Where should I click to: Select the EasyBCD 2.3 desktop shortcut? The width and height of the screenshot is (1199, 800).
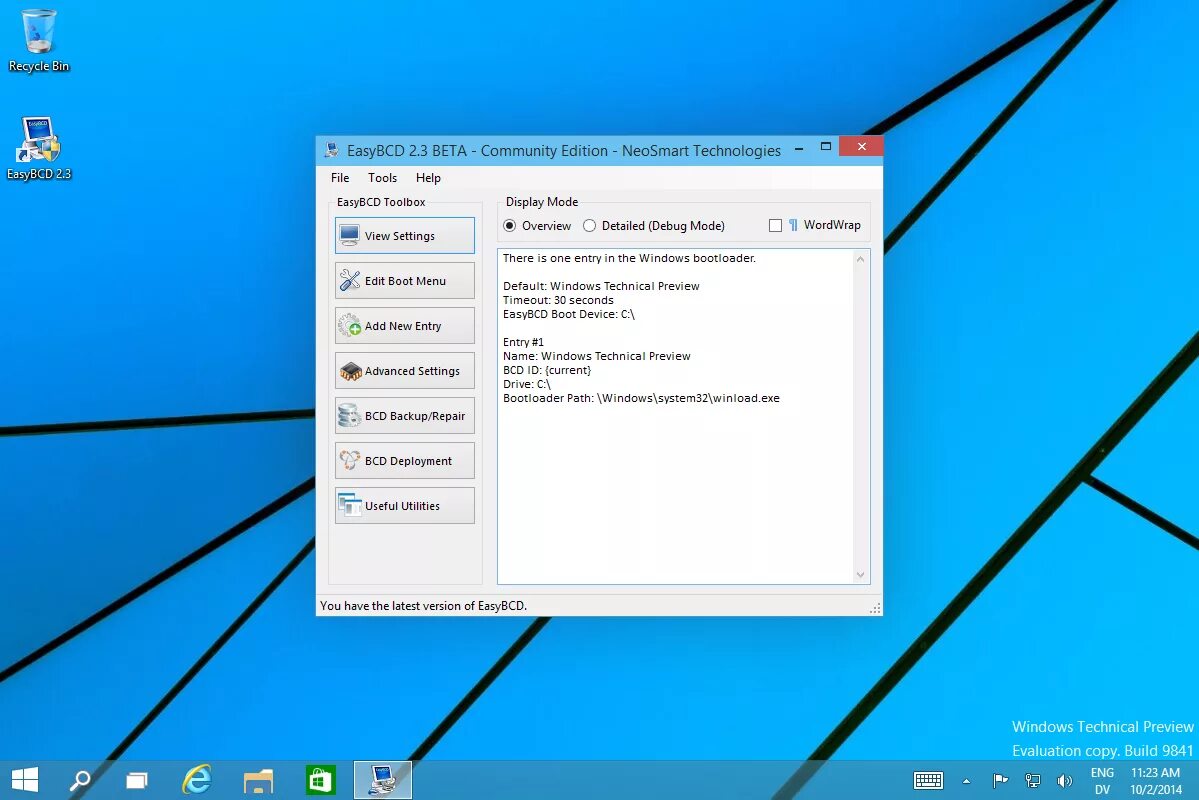click(38, 149)
